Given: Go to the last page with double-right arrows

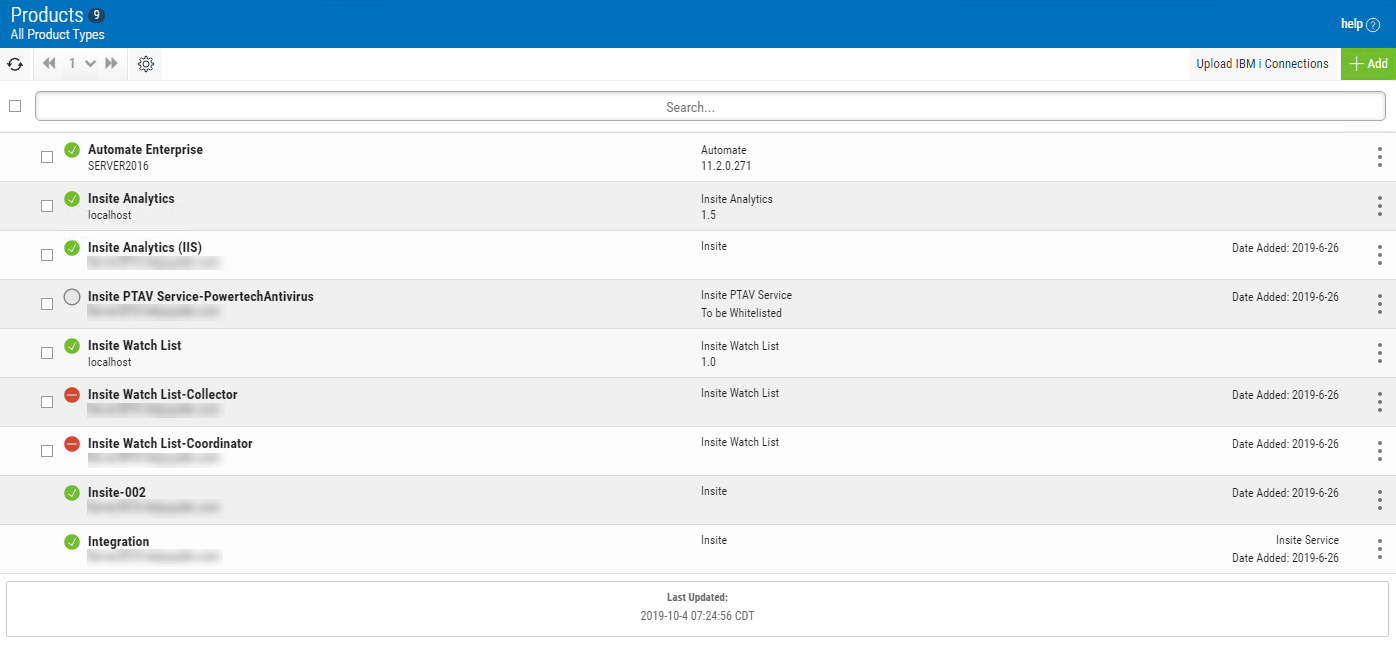Looking at the screenshot, I should [x=111, y=64].
